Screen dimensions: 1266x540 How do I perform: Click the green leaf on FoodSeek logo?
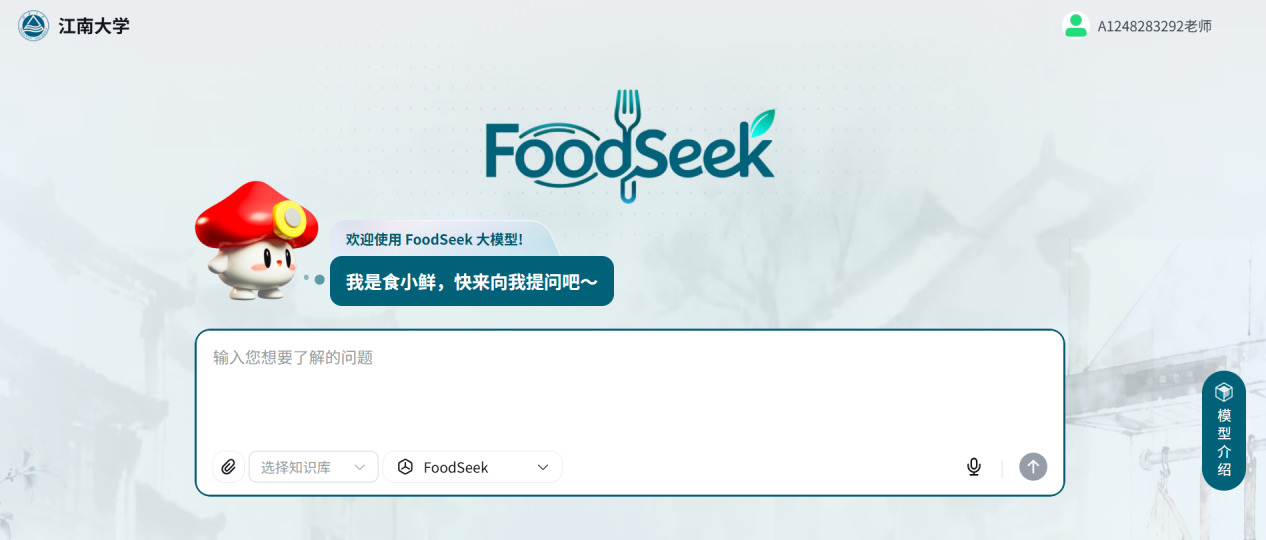[762, 122]
